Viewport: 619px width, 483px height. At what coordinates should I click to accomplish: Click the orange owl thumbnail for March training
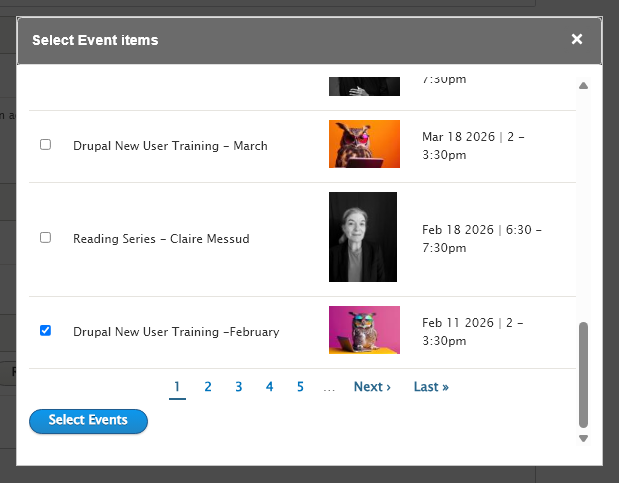pos(364,144)
